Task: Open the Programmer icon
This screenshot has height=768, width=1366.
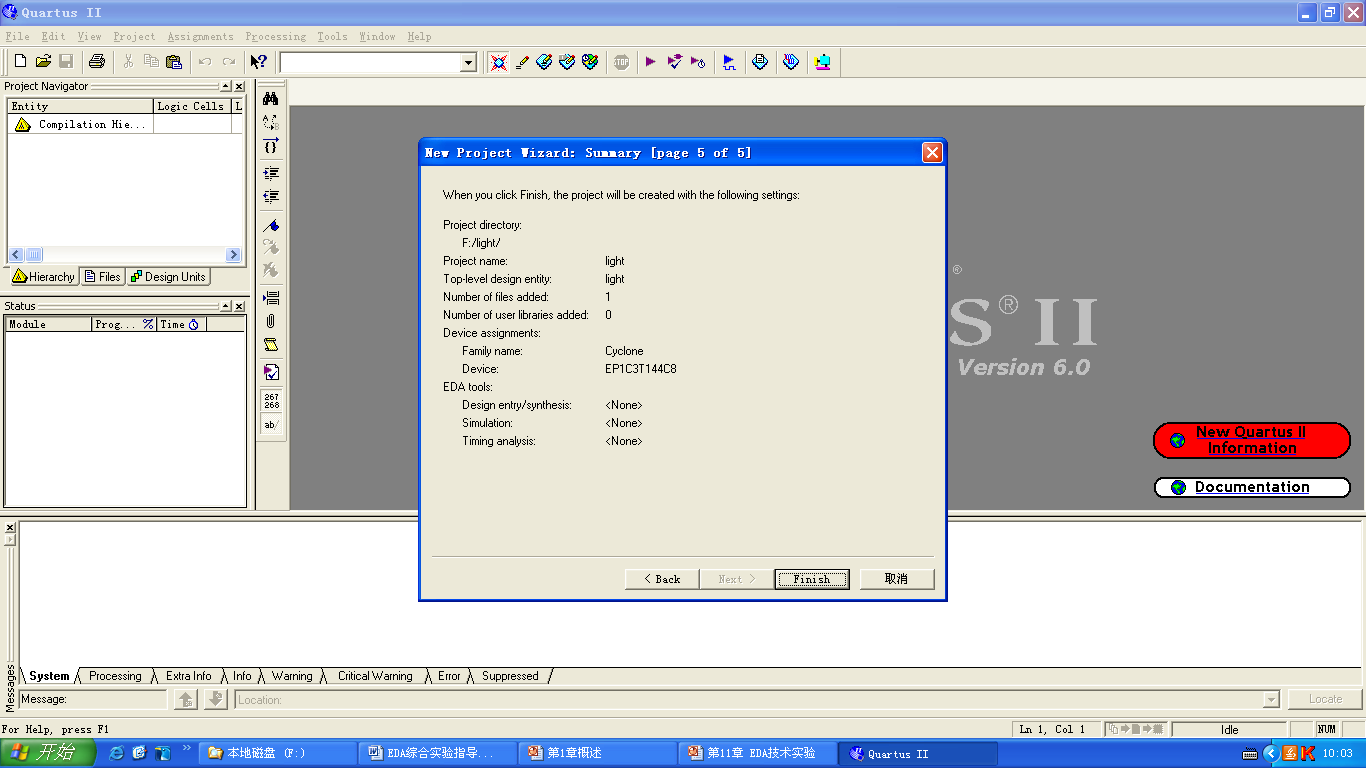Action: coord(791,62)
